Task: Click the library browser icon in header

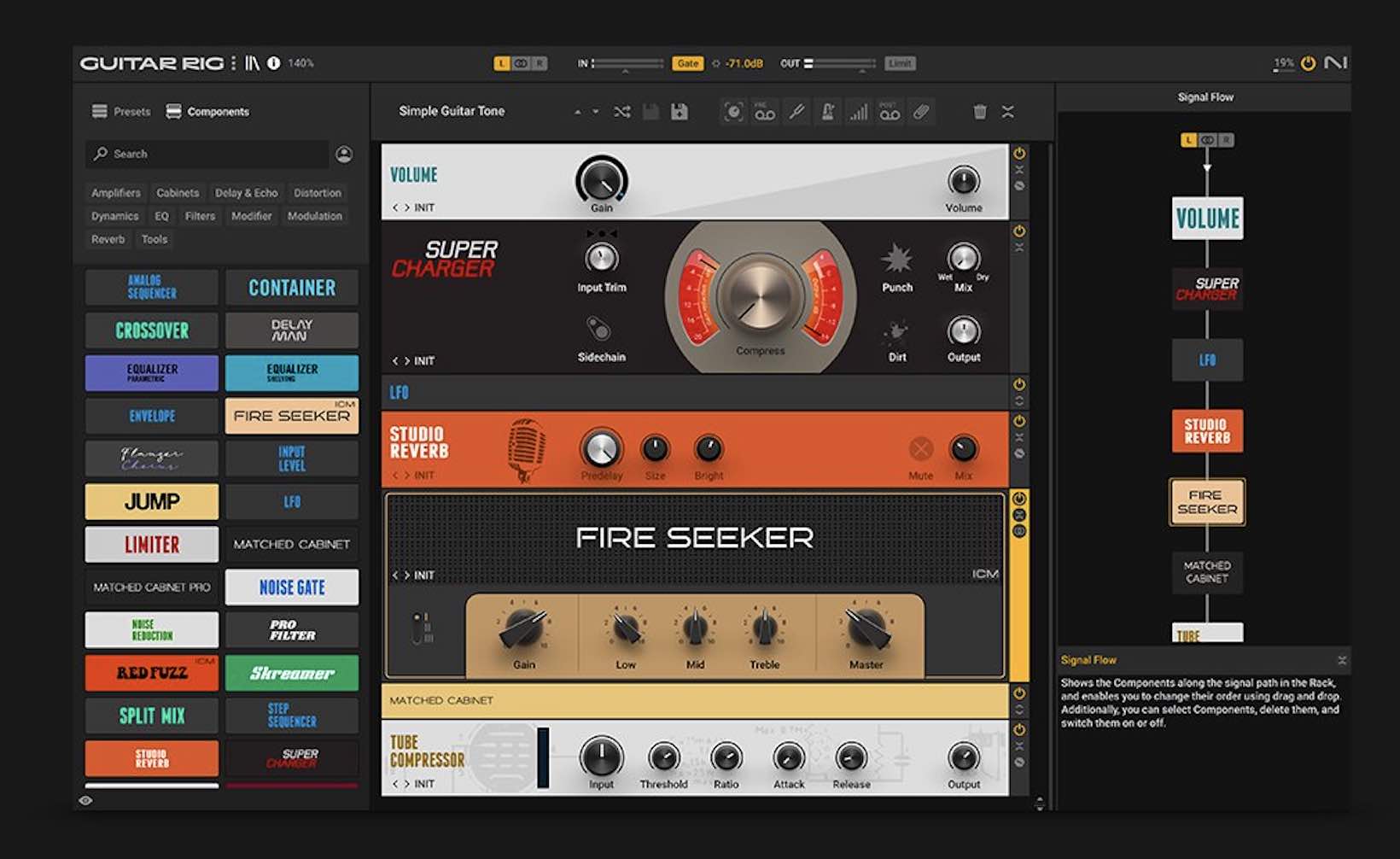Action: point(253,63)
